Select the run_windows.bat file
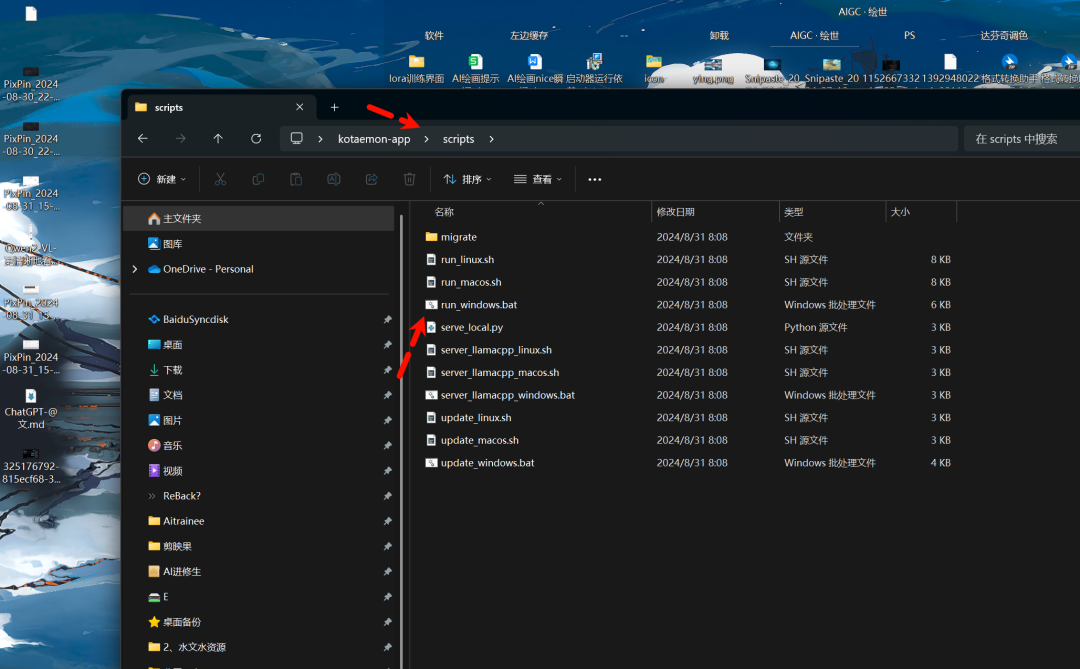Image resolution: width=1080 pixels, height=669 pixels. pyautogui.click(x=479, y=305)
